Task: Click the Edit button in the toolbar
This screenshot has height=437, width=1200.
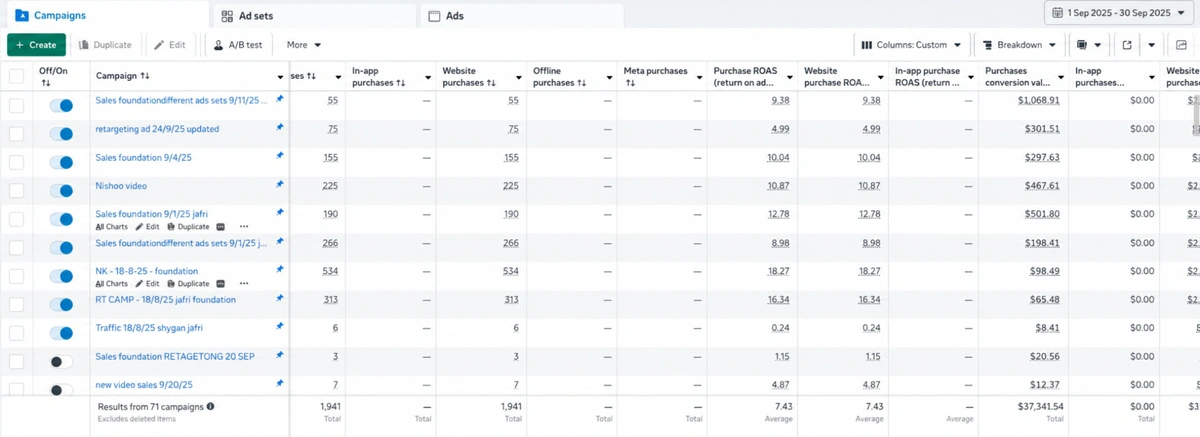Action: coord(169,45)
